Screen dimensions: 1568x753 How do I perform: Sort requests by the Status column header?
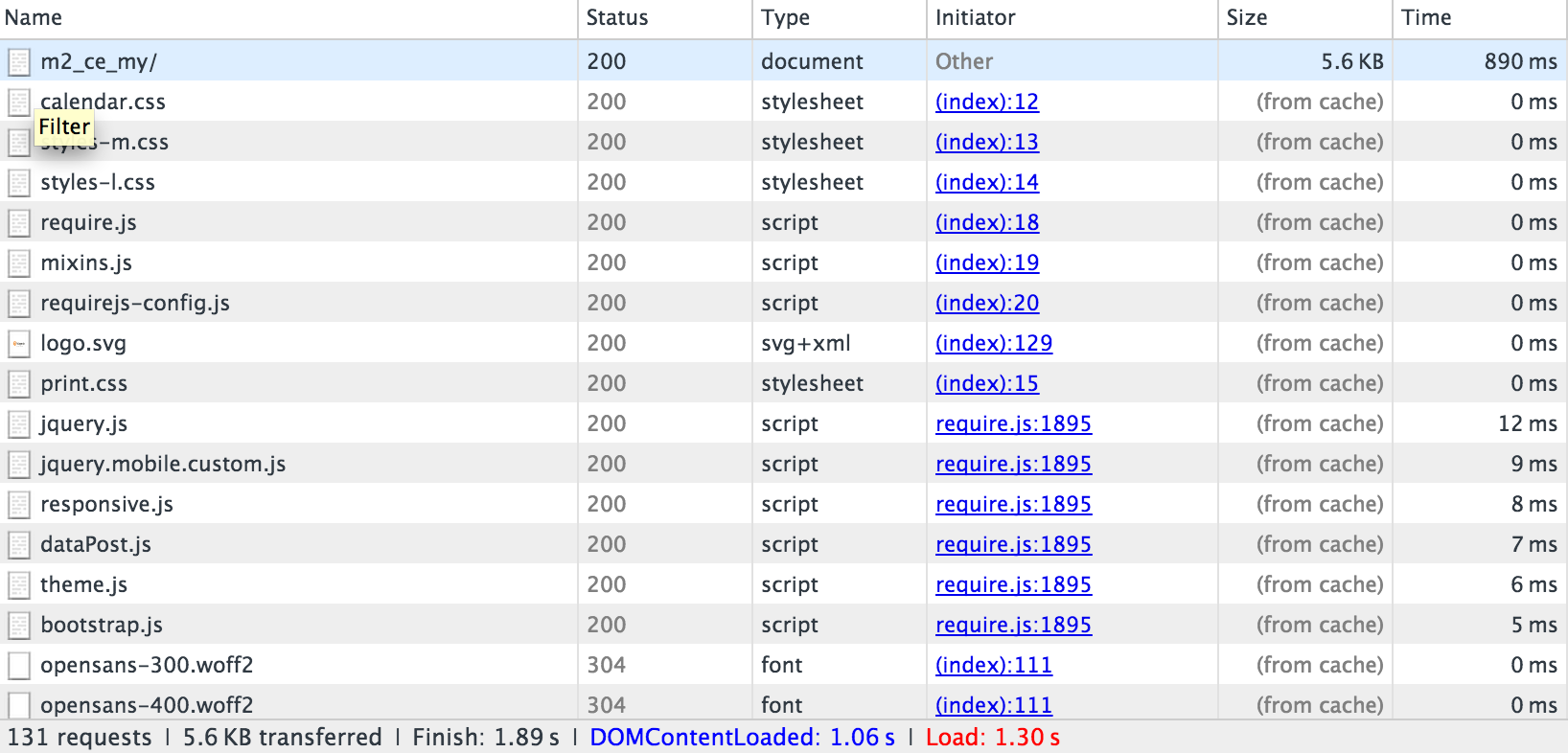point(665,18)
